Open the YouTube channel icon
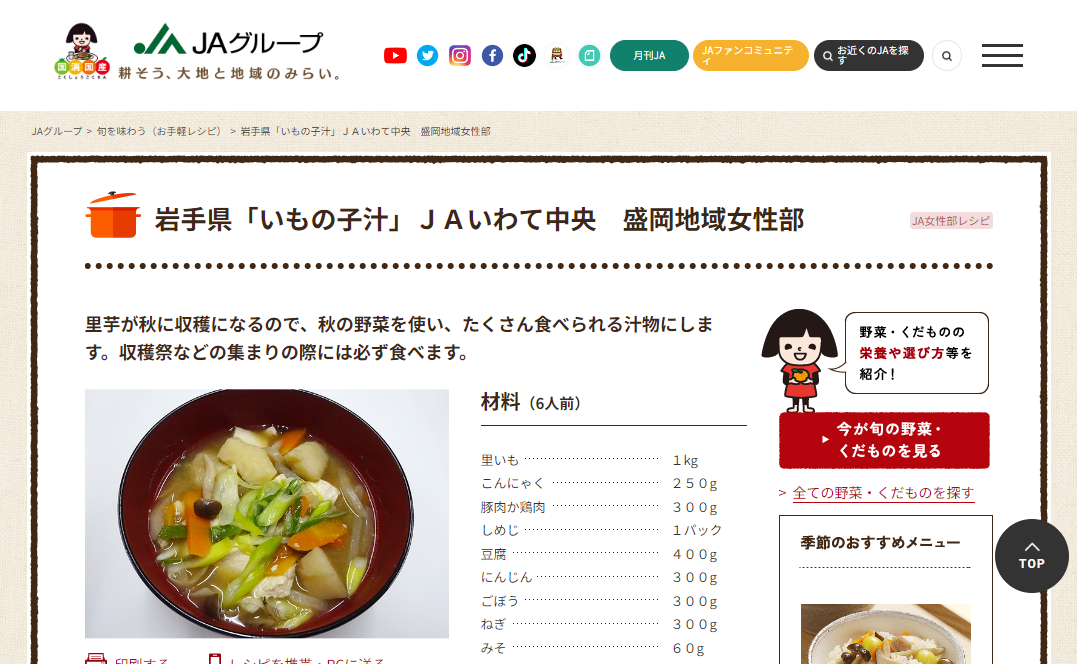 tap(395, 56)
